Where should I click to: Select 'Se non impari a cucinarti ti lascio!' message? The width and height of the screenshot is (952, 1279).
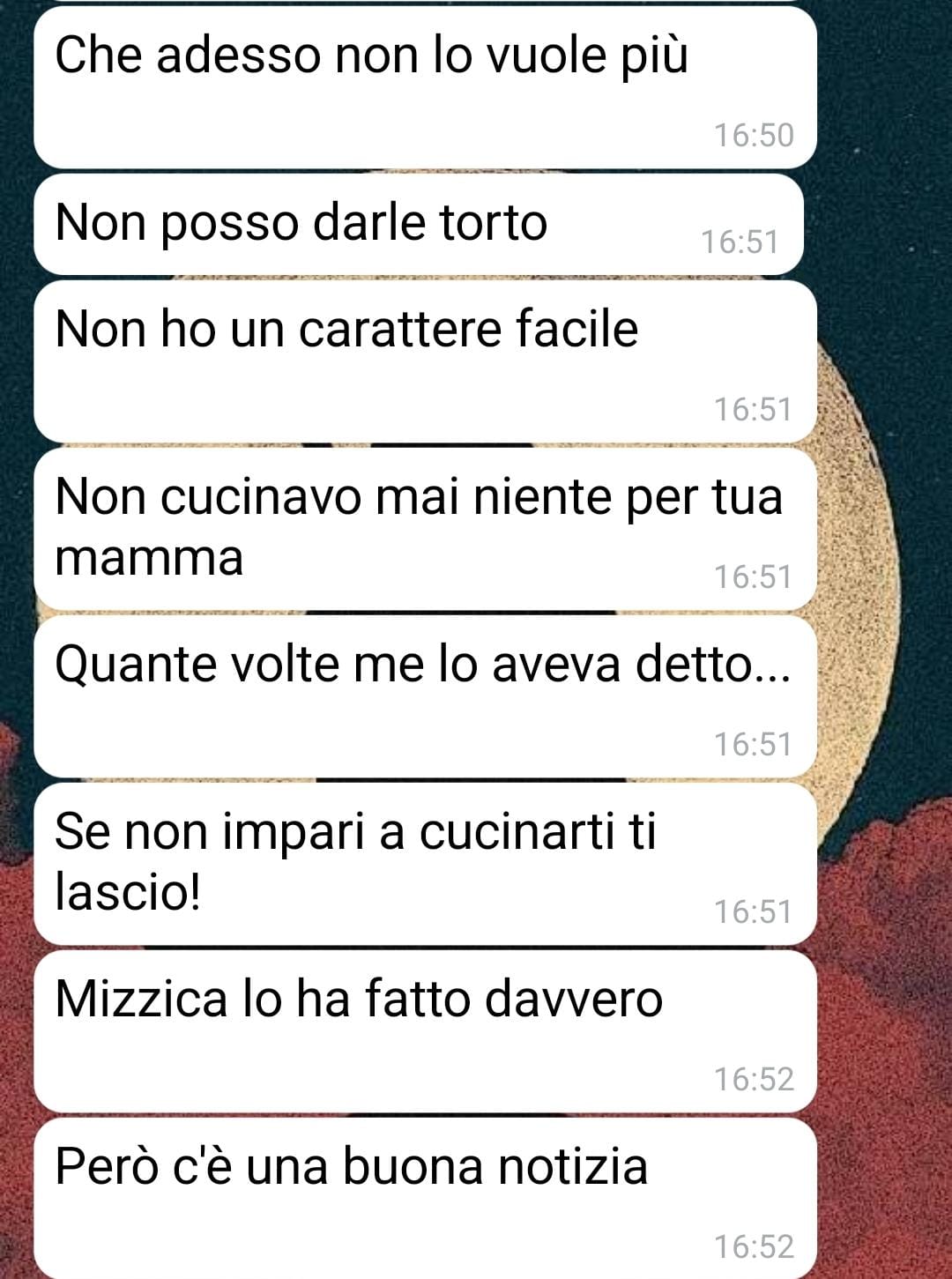coord(425,864)
